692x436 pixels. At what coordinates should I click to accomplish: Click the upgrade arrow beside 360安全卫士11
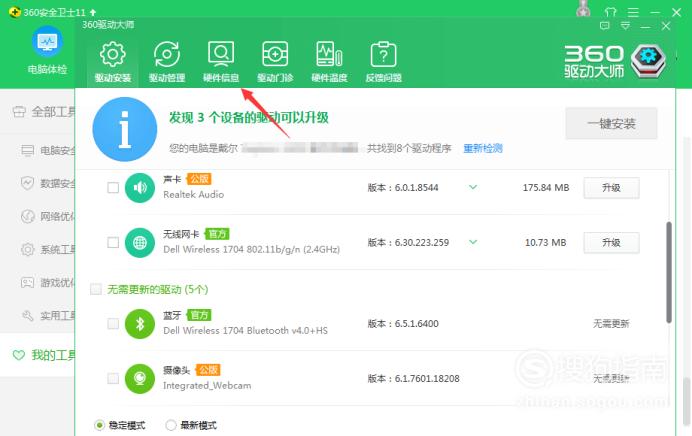point(93,12)
